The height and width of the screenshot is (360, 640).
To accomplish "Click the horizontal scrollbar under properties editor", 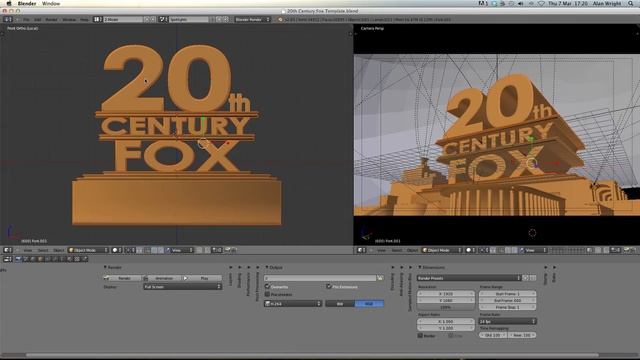I will coord(312,355).
